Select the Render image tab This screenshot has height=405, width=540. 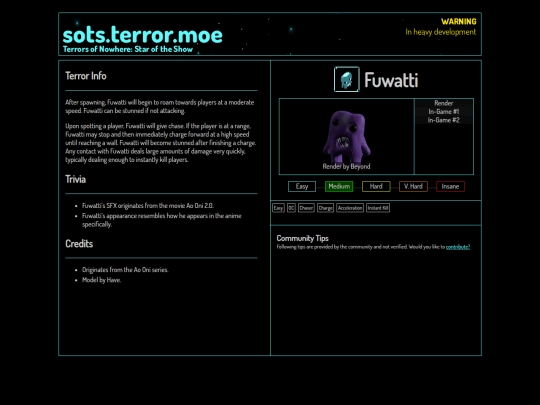(444, 103)
